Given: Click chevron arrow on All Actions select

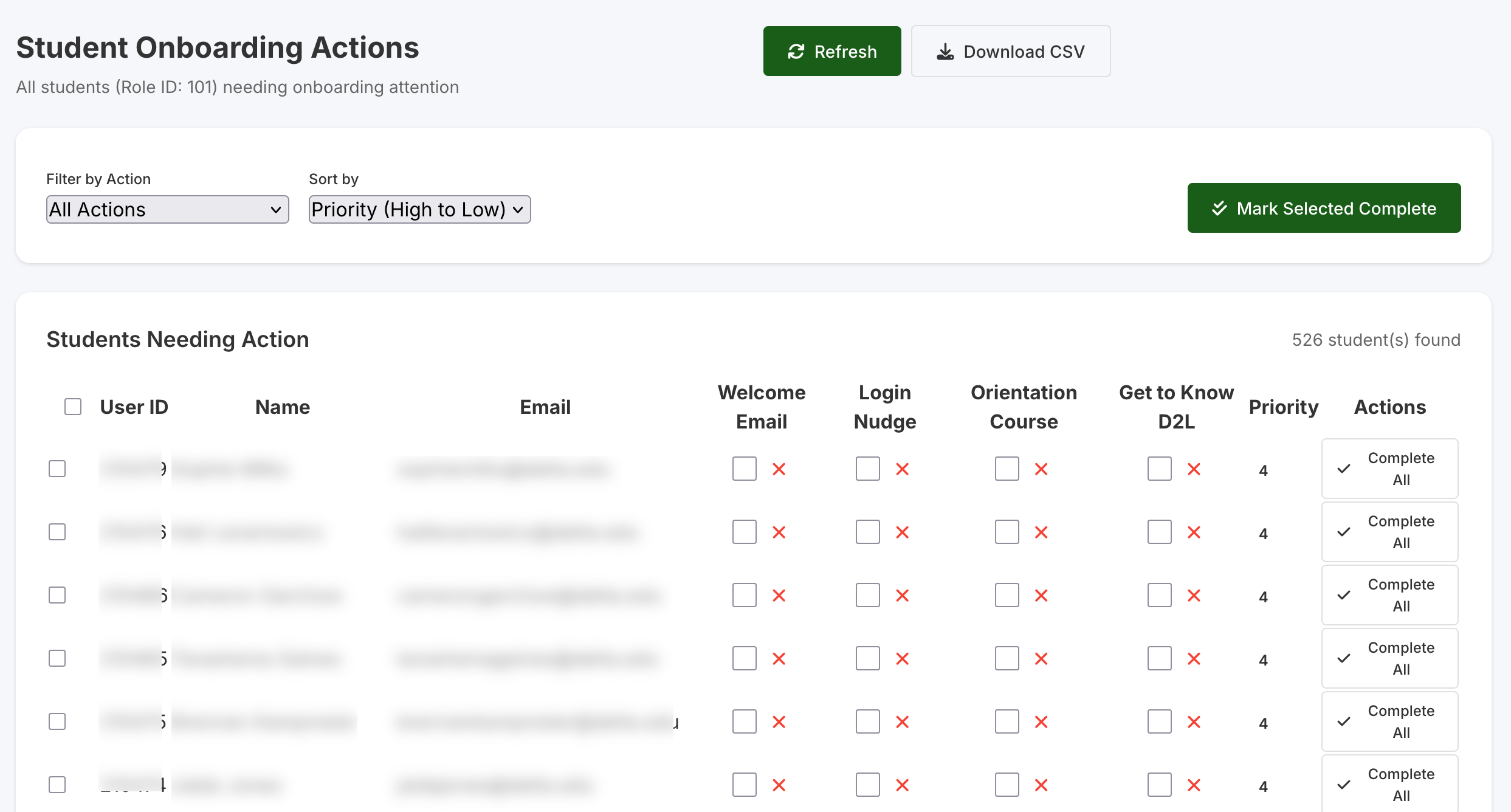Looking at the screenshot, I should click(x=275, y=210).
